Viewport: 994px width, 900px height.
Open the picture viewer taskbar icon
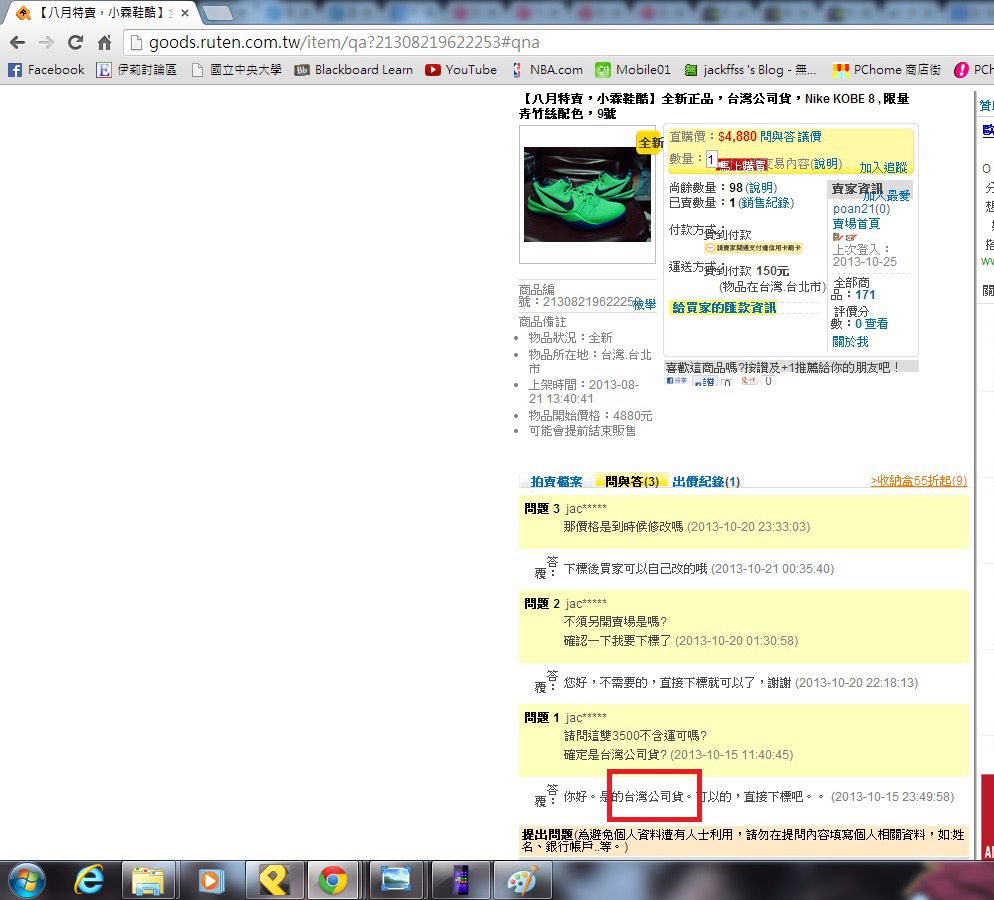[x=396, y=881]
